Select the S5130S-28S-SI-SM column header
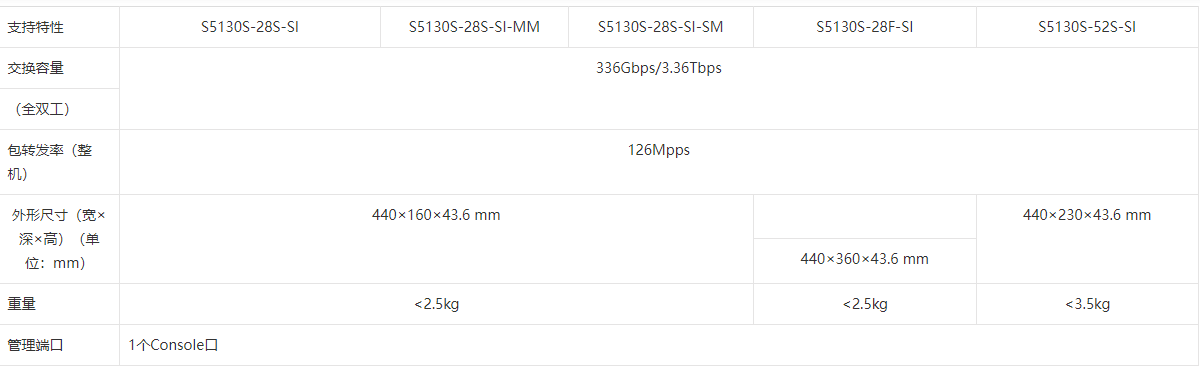 (x=660, y=27)
